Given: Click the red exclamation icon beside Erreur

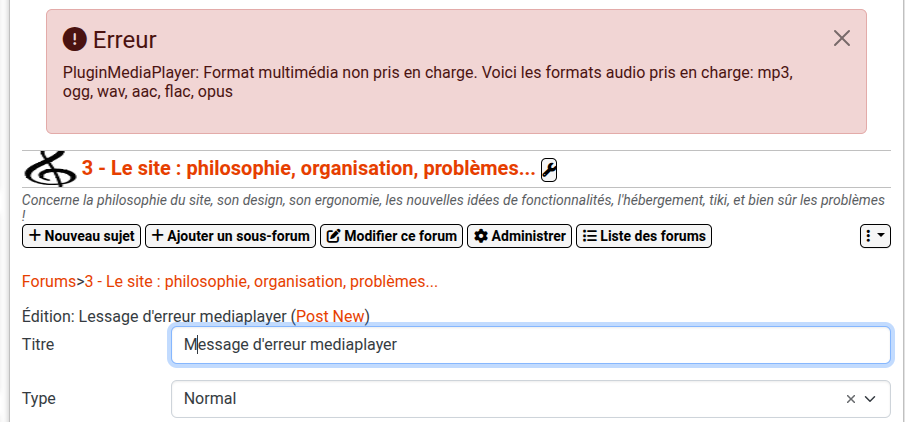Looking at the screenshot, I should (x=74, y=39).
